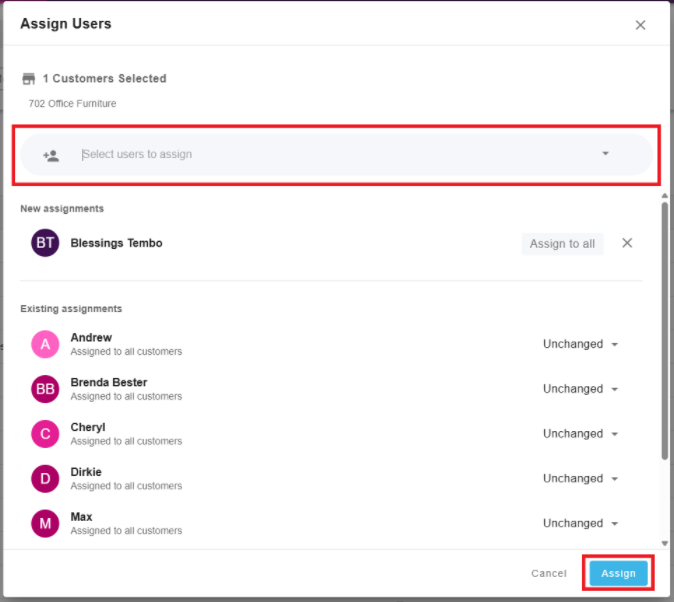The height and width of the screenshot is (602, 674).
Task: Open Cheryl's Unchanged assignment dropdown
Action: pyautogui.click(x=581, y=434)
